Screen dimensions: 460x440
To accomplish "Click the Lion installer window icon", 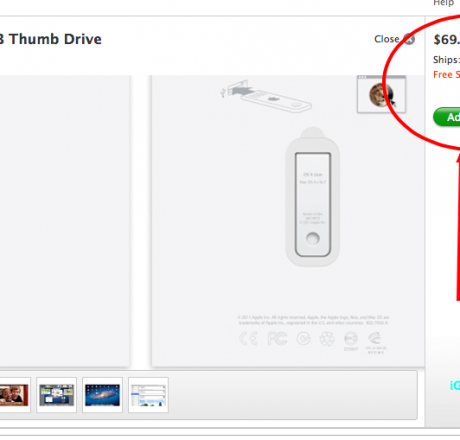I will pos(381,94).
